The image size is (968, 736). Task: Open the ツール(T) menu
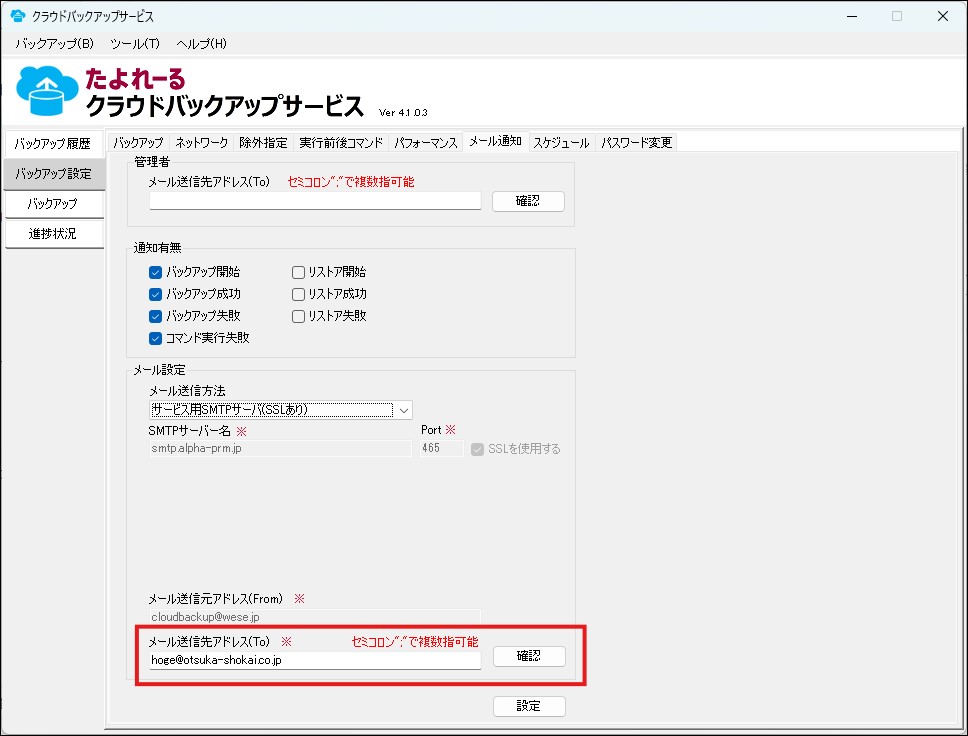135,44
